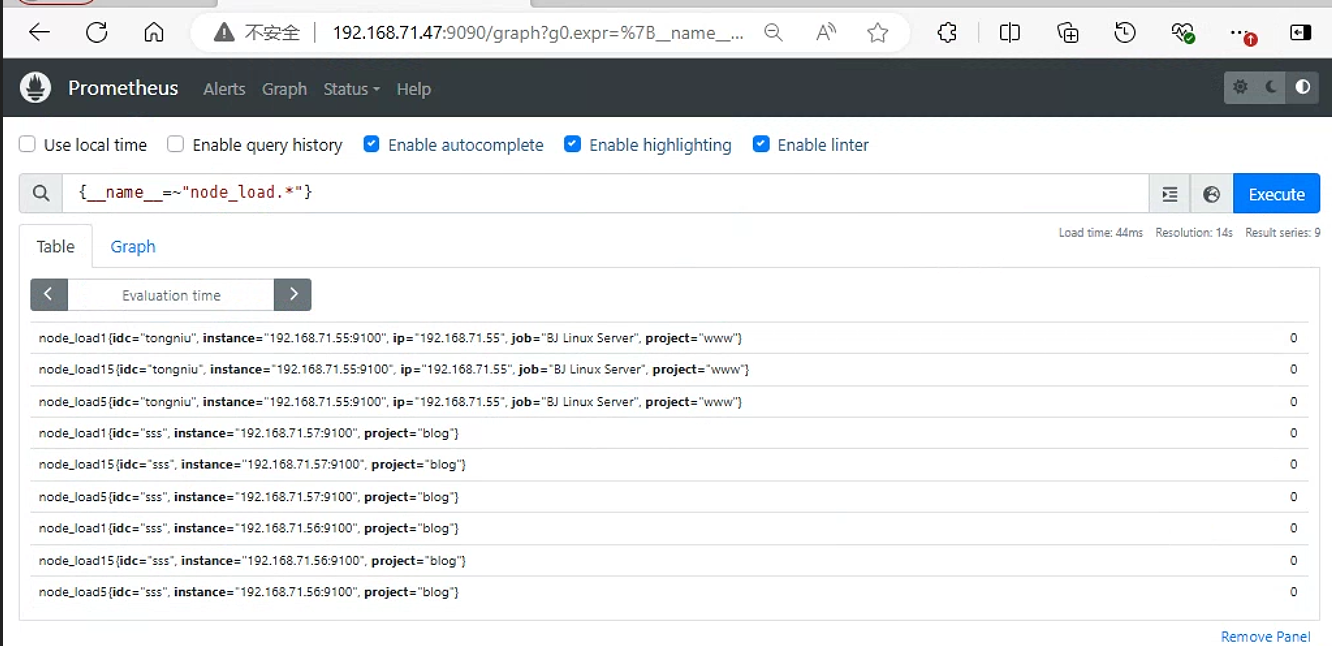Image resolution: width=1332 pixels, height=646 pixels.
Task: Refresh the current browser page
Action: [97, 33]
